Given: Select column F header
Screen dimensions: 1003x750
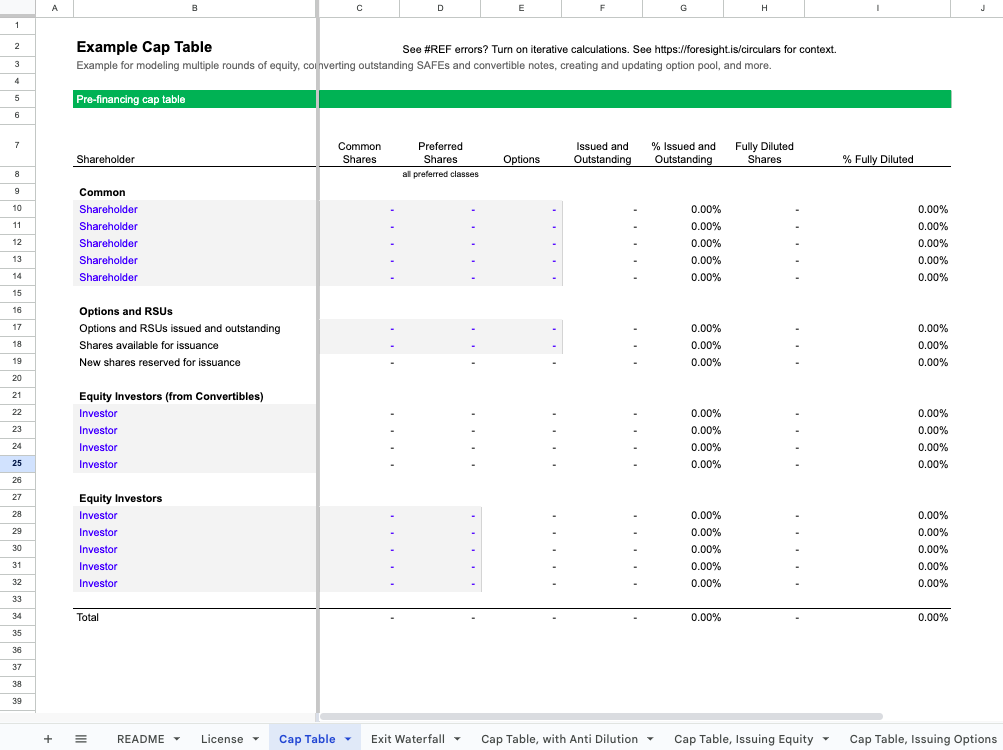Looking at the screenshot, I should [602, 8].
